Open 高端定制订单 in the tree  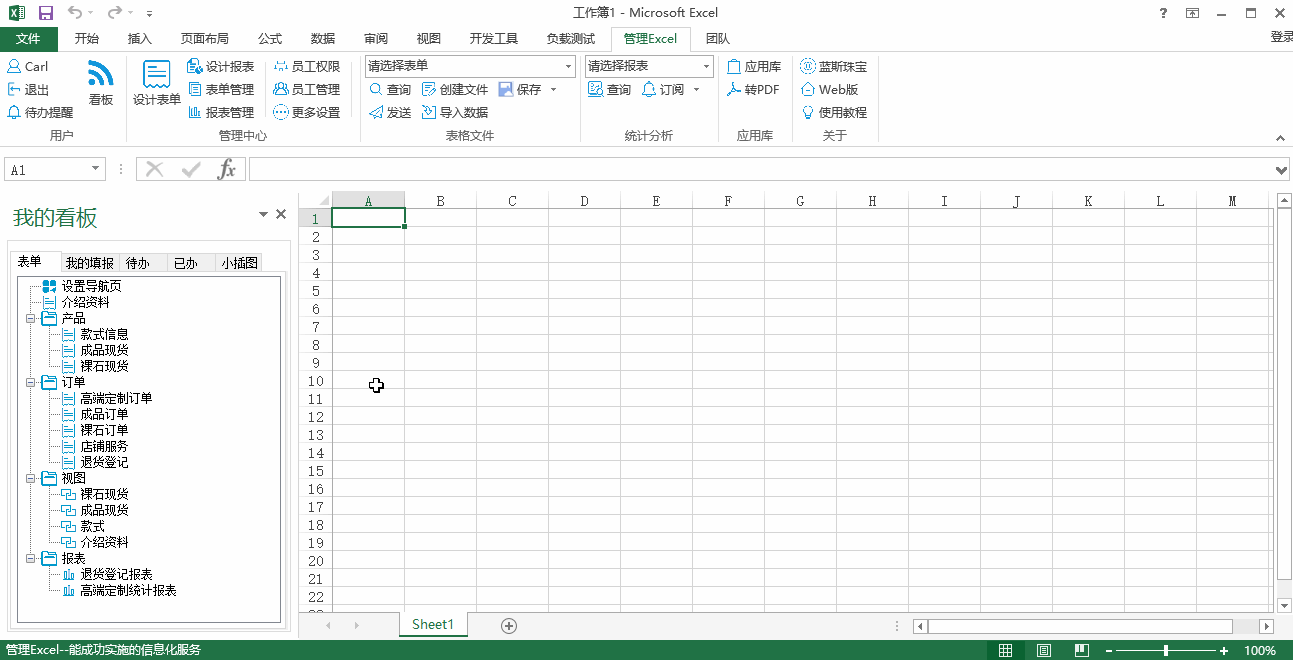(106, 398)
